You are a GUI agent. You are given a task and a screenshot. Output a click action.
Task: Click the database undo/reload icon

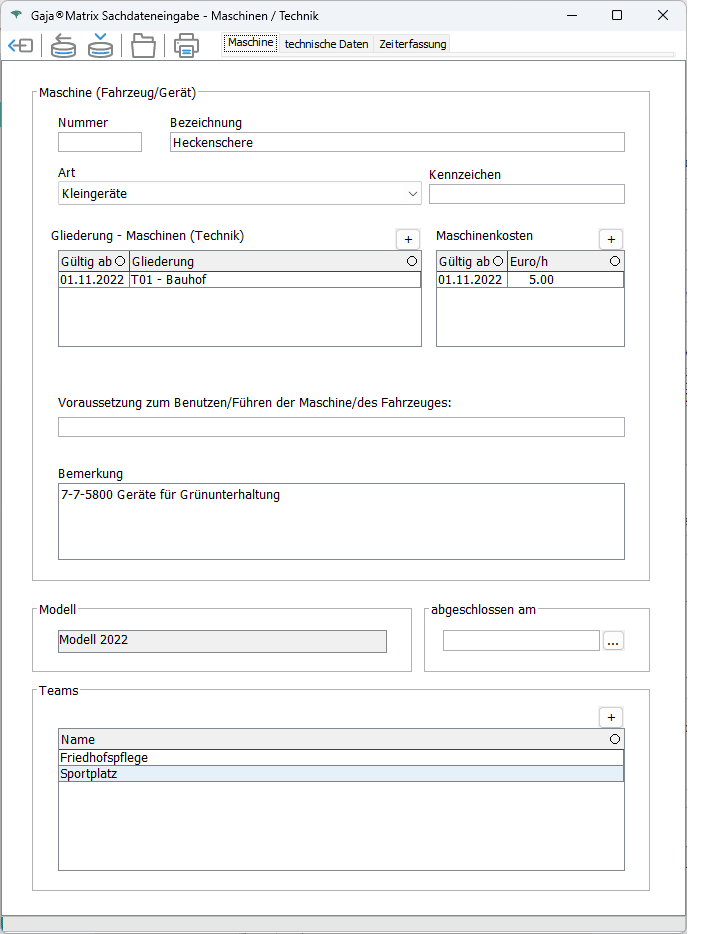coord(63,46)
